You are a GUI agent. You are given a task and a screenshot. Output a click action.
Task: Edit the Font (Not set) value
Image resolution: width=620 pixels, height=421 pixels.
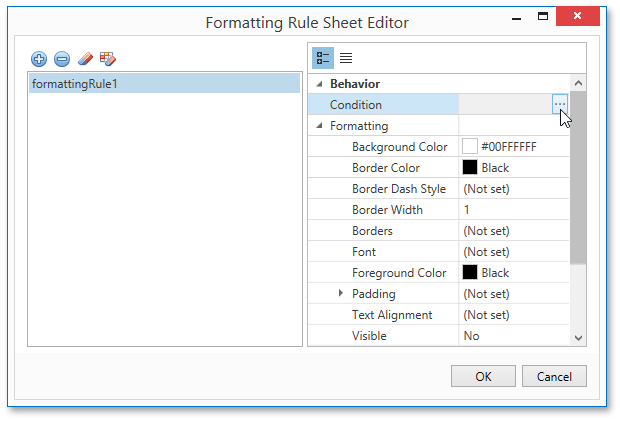click(514, 252)
